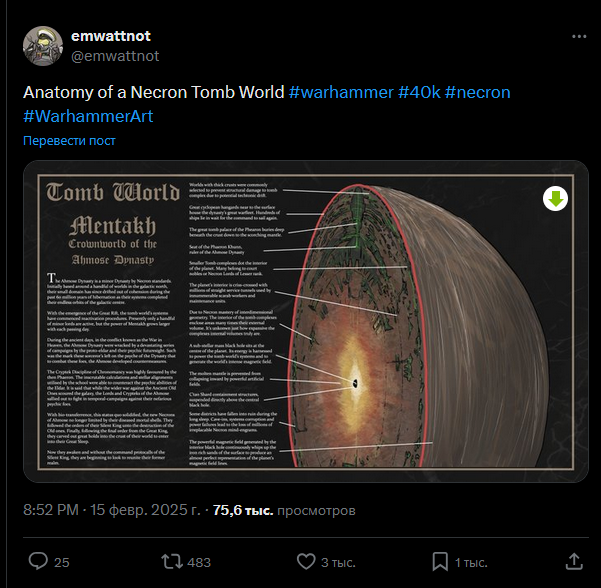Like the post with heart icon
The image size is (601, 588).
coord(306,562)
